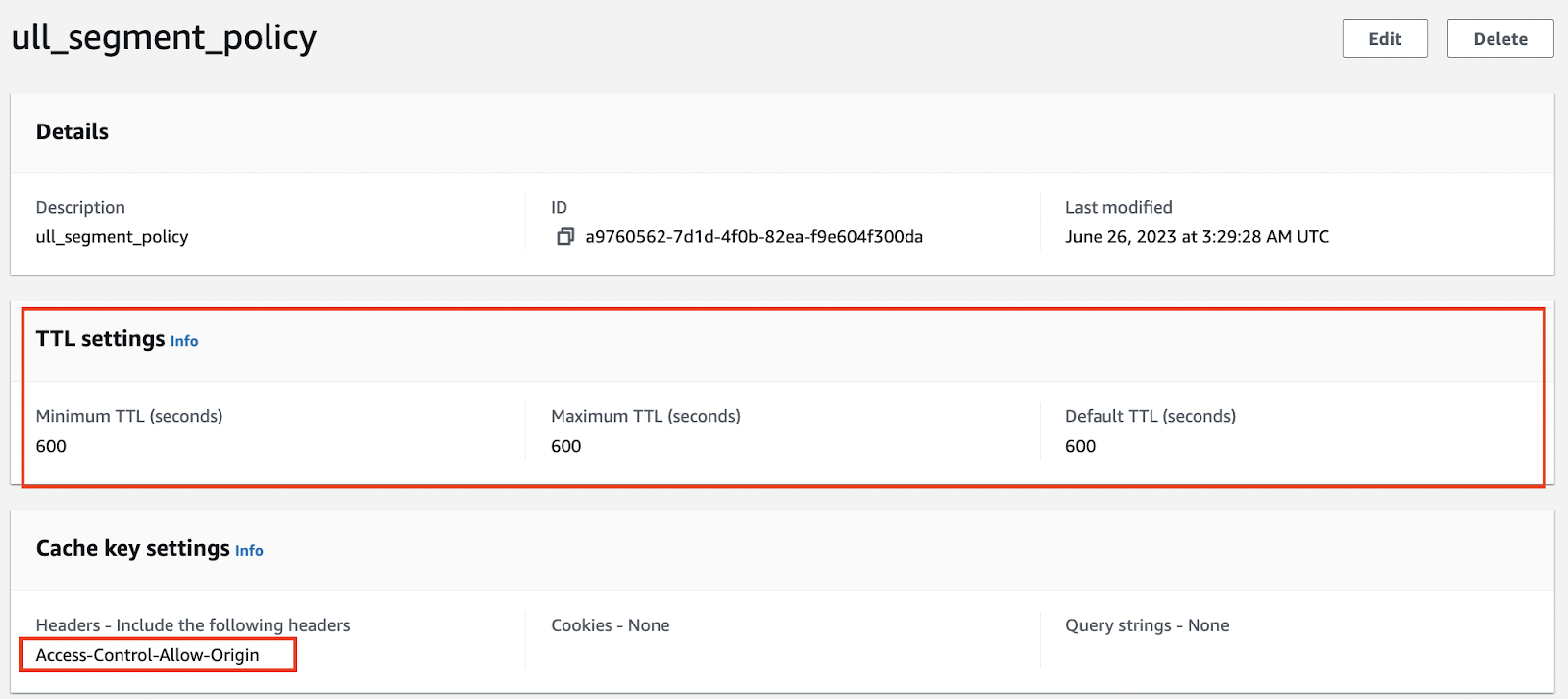Click the Cookies - None text

[x=610, y=625]
